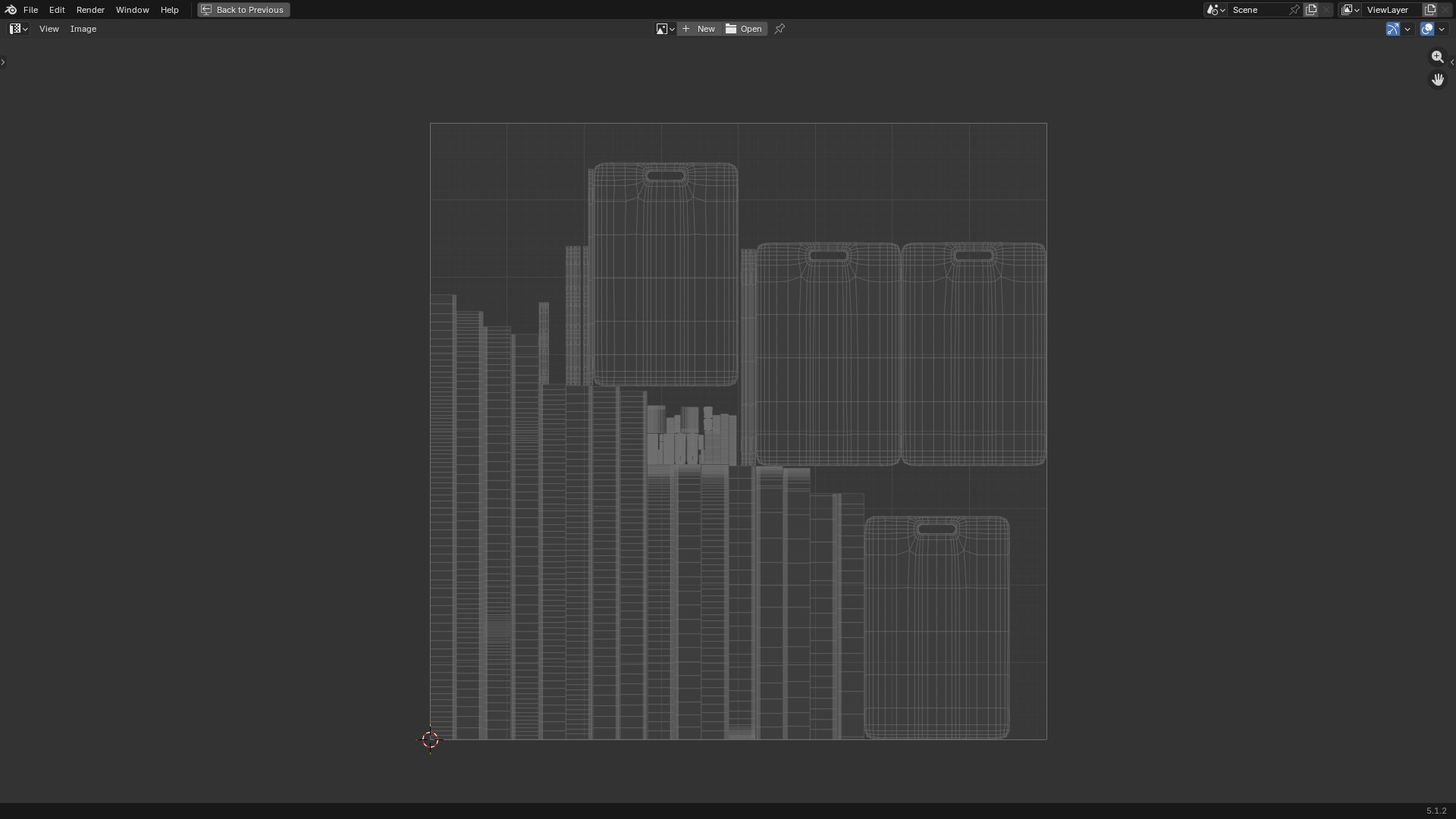
Task: Open the Render menu
Action: coord(90,10)
